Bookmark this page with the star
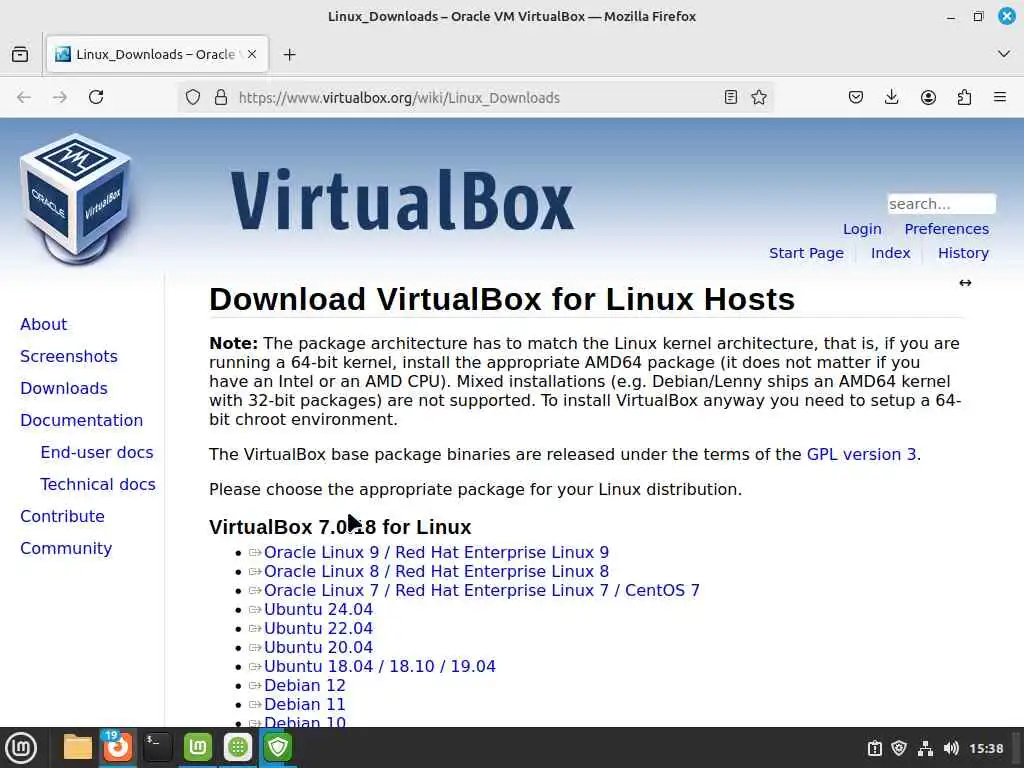 coord(759,97)
